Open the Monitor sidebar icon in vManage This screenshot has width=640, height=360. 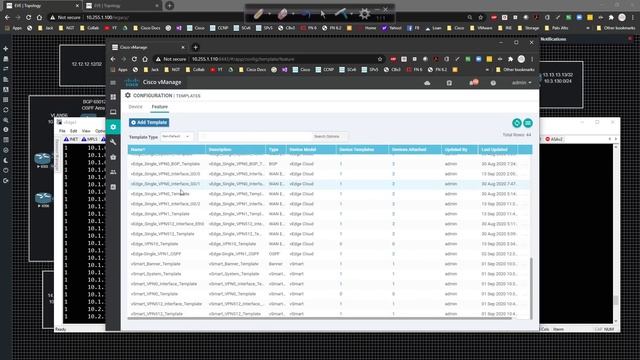[x=113, y=112]
